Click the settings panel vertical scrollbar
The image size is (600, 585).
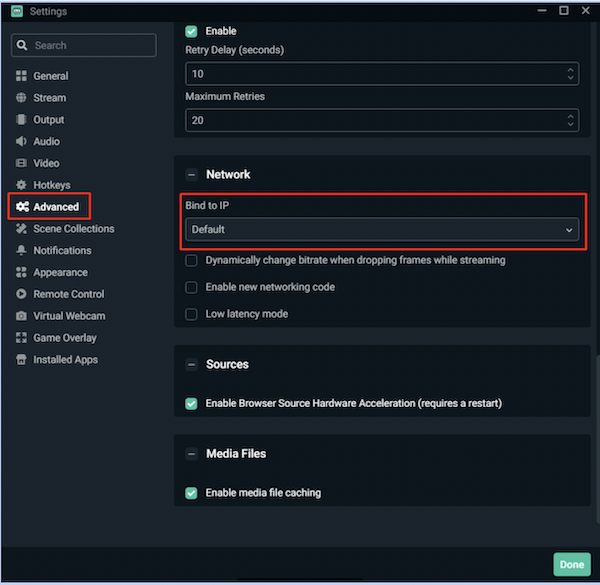tap(597, 439)
